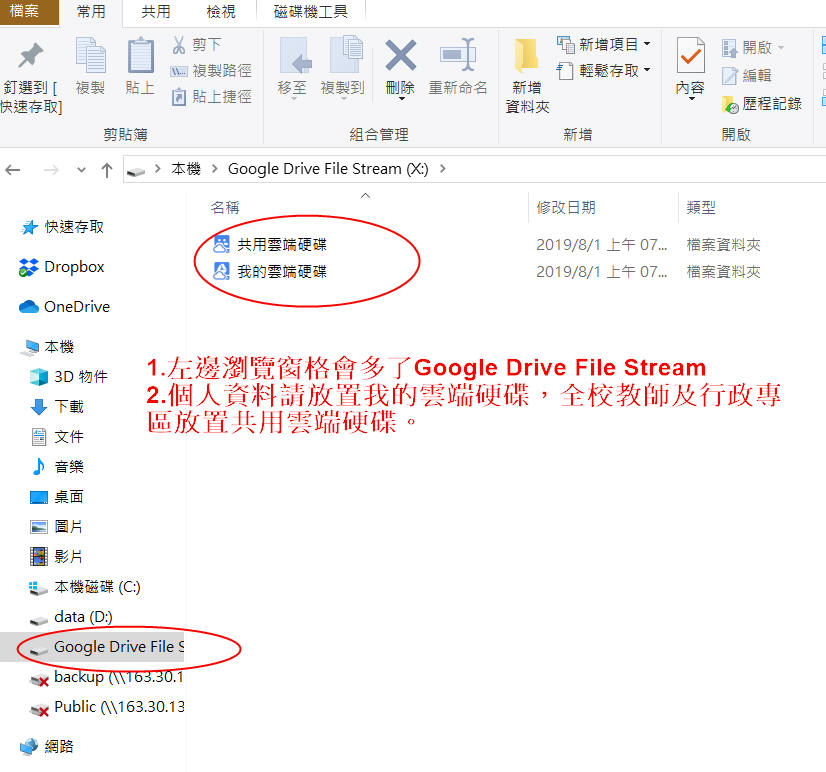Screen dimensions: 826x772
Task: Click modified date of 共用雲端硬碟 row
Action: [x=602, y=245]
